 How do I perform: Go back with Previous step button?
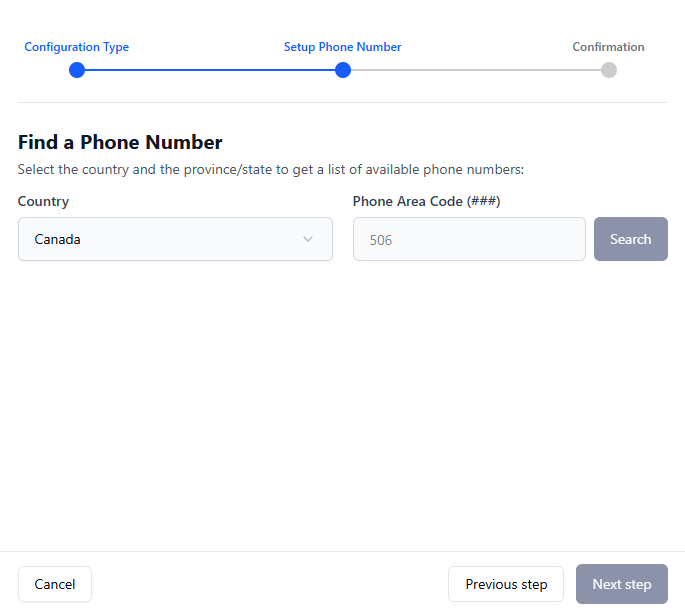click(x=506, y=584)
